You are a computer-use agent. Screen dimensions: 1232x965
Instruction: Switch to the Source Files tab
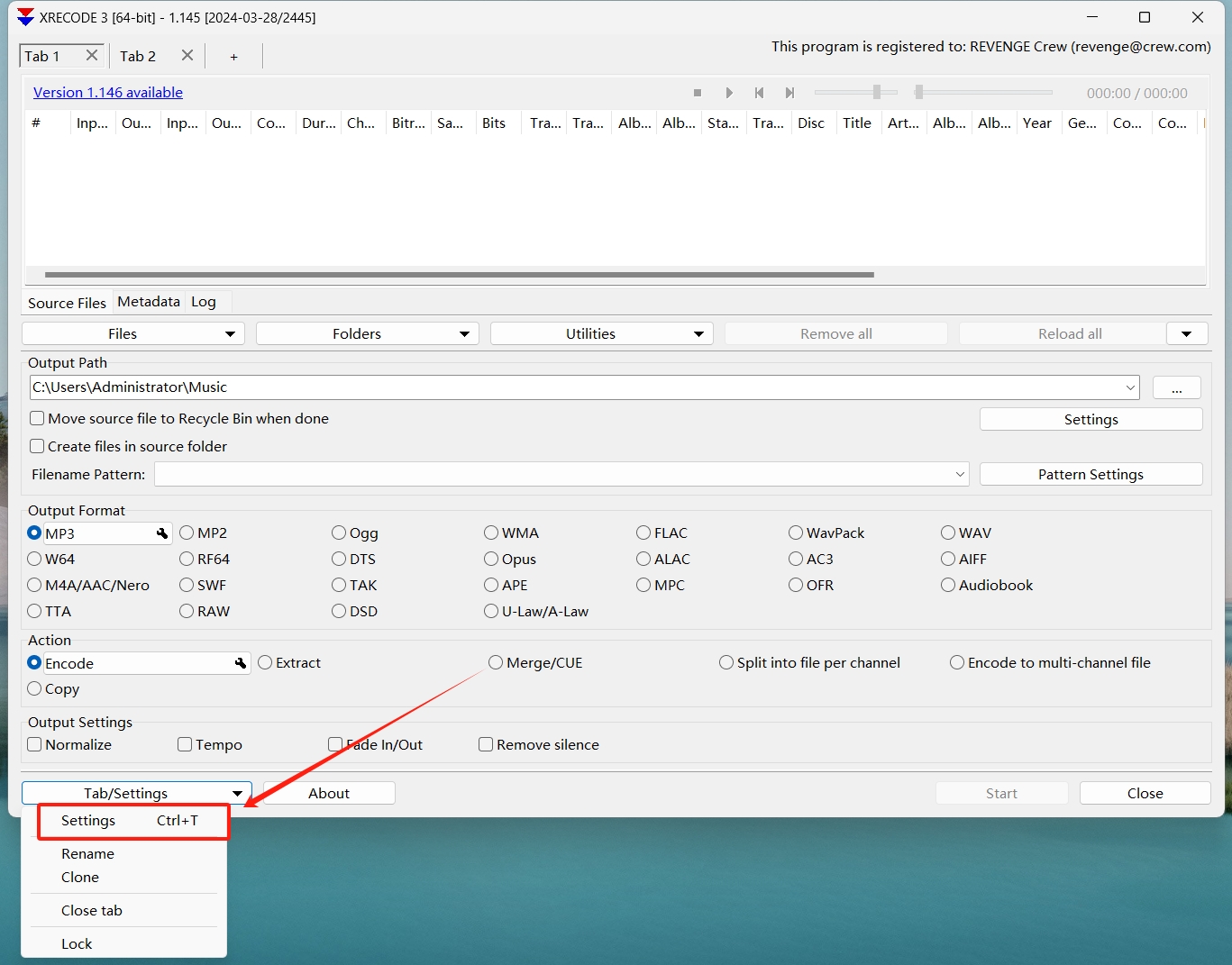click(x=67, y=303)
